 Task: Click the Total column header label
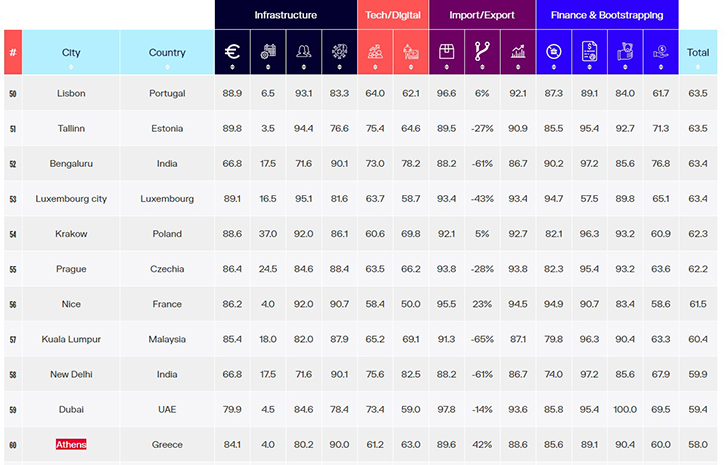[x=698, y=52]
